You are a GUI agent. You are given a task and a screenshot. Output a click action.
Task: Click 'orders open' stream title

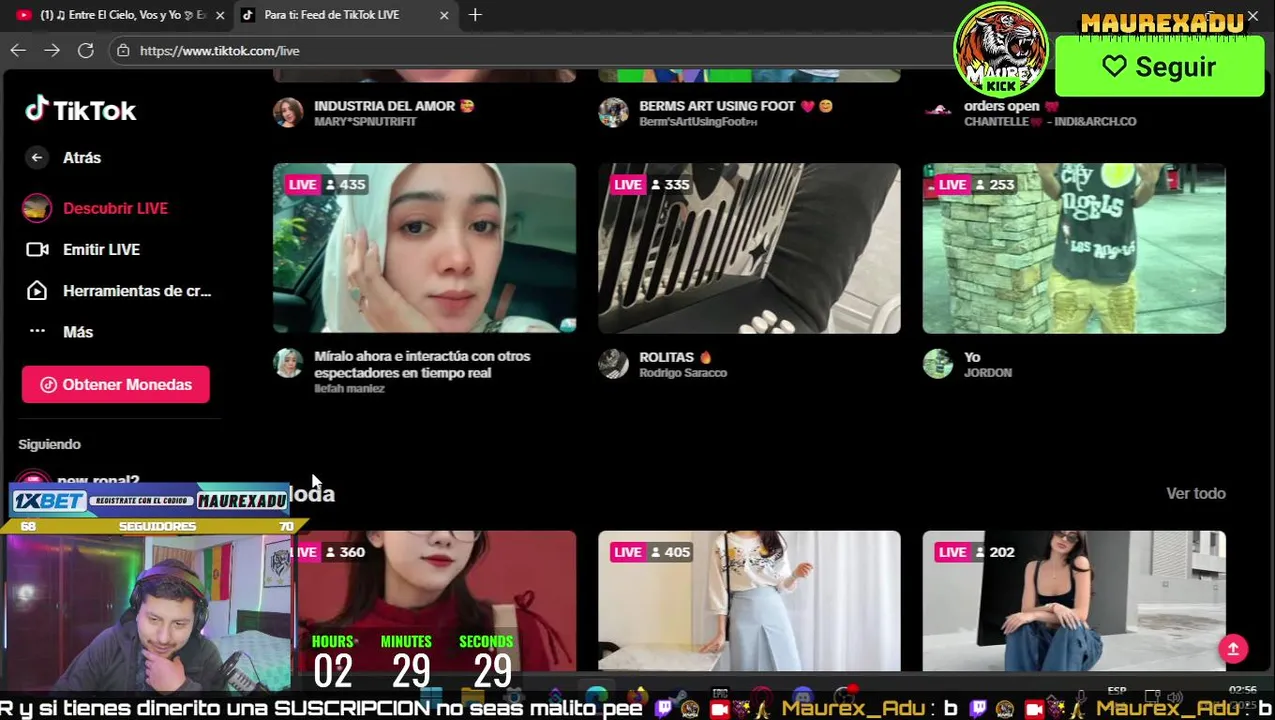[x=1011, y=106]
